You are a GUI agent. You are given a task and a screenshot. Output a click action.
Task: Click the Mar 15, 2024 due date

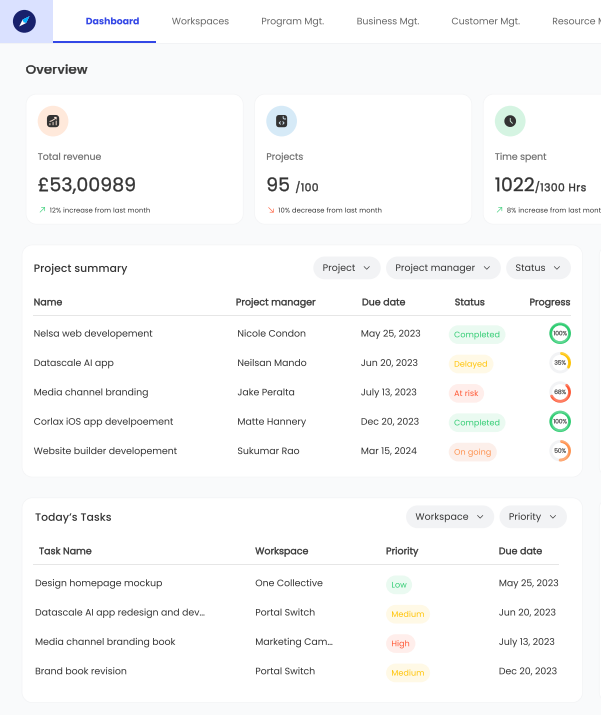pos(389,451)
